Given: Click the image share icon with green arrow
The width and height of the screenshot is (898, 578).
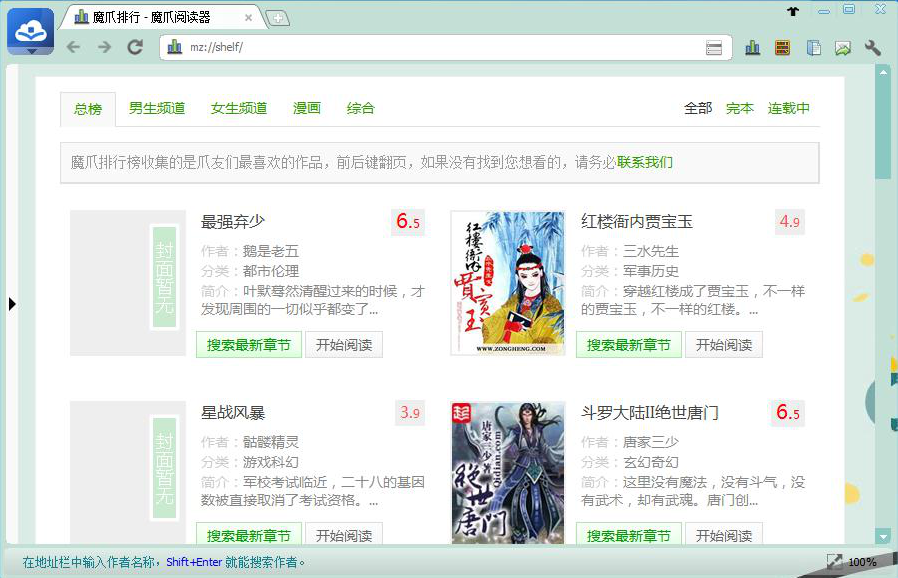Looking at the screenshot, I should 843,47.
